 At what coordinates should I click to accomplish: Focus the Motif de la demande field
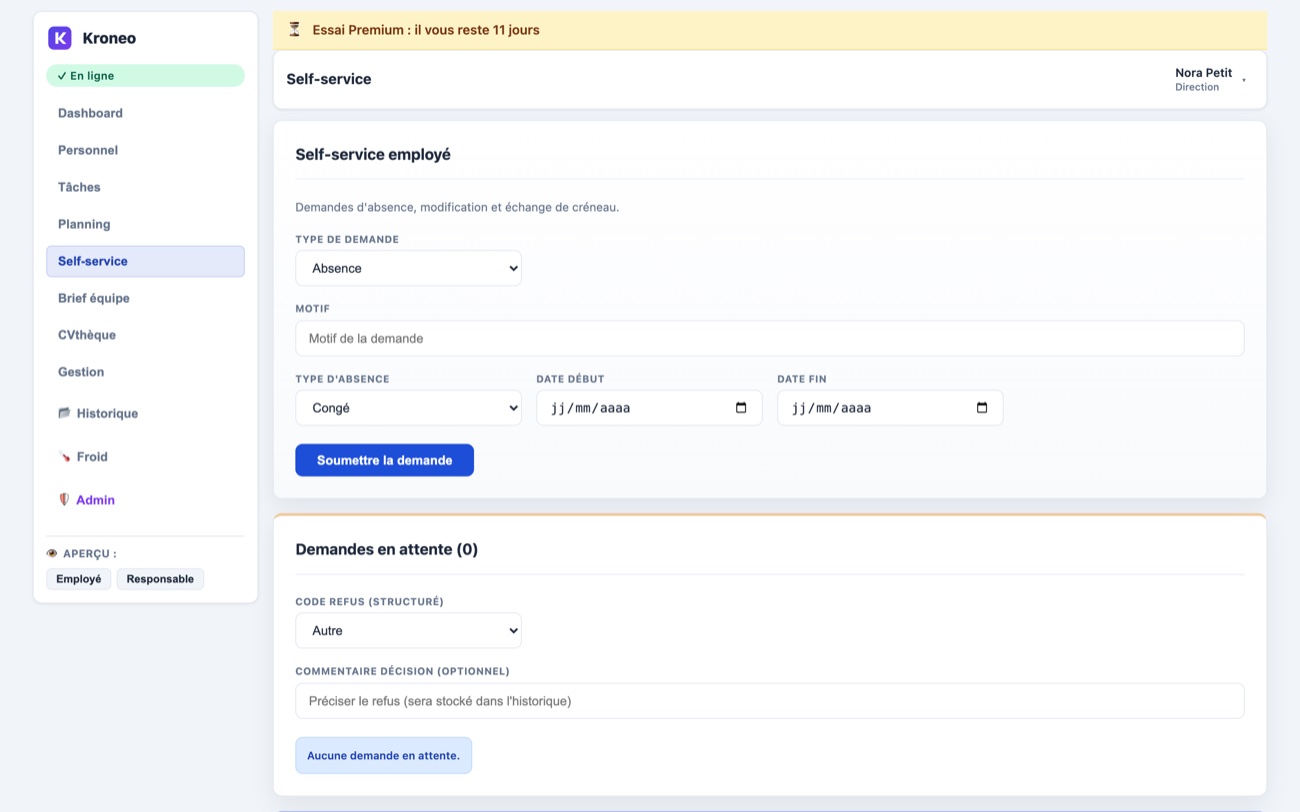tap(769, 338)
